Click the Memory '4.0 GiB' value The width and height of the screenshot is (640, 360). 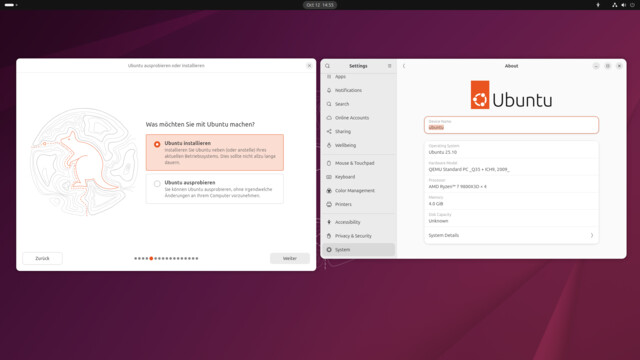click(436, 204)
